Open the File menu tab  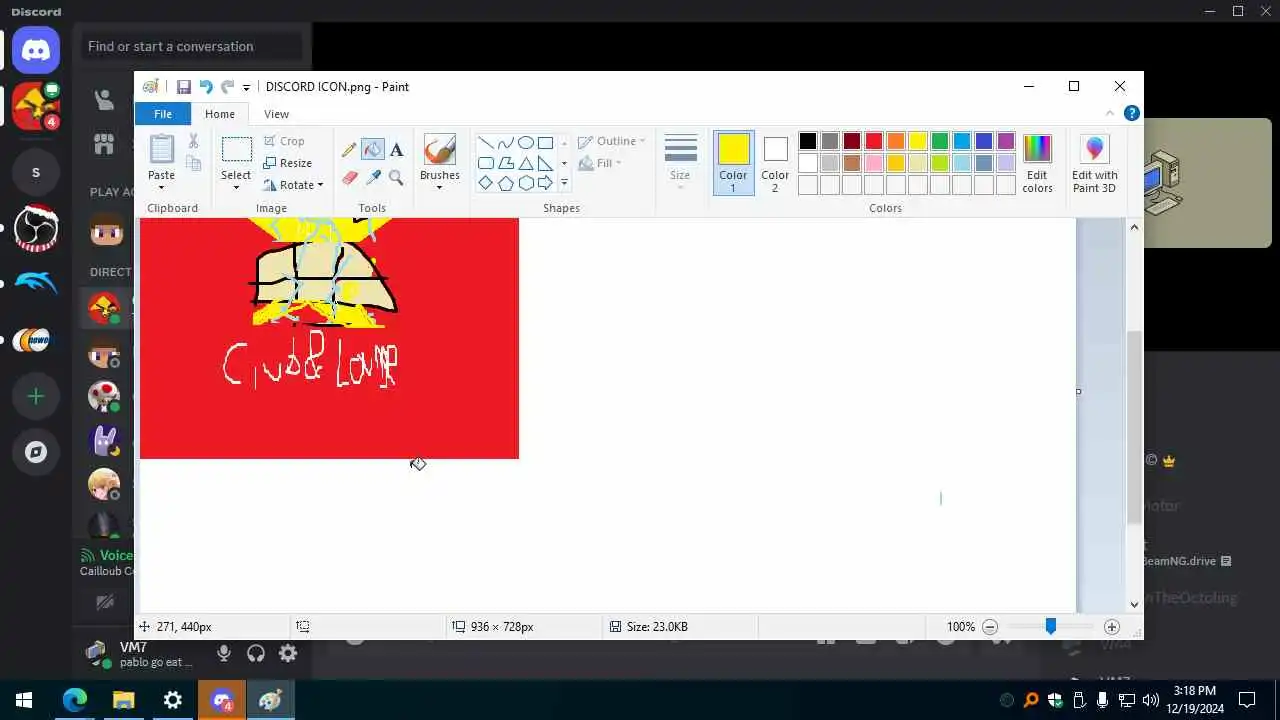(162, 114)
